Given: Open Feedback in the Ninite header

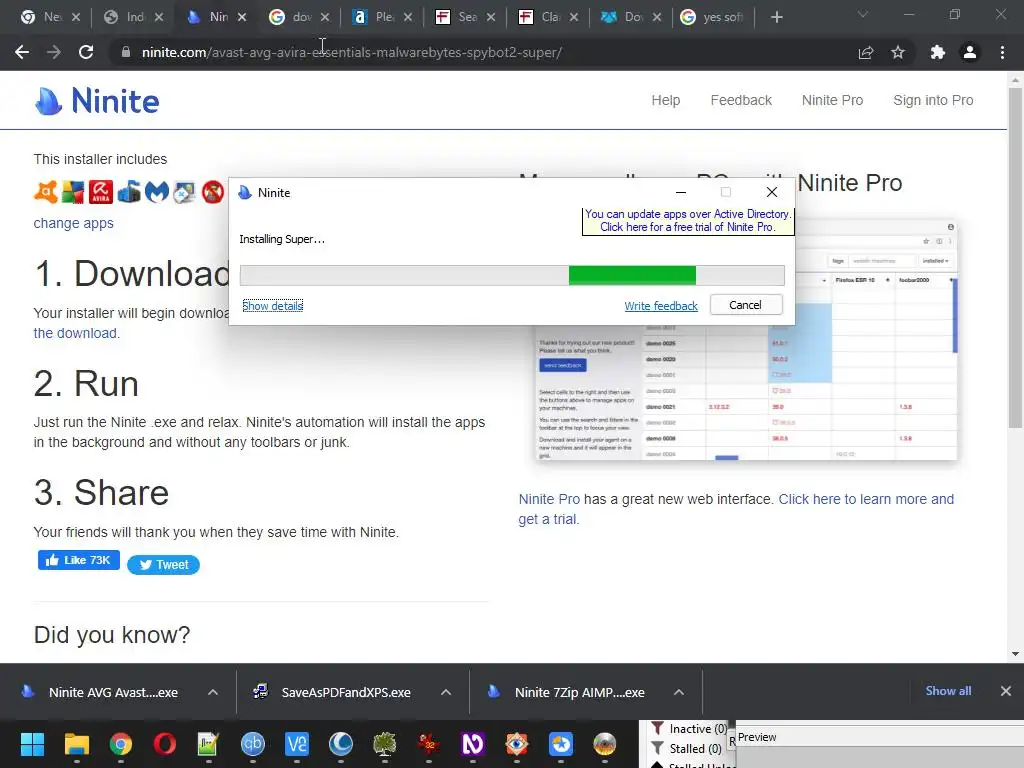Looking at the screenshot, I should (x=741, y=100).
